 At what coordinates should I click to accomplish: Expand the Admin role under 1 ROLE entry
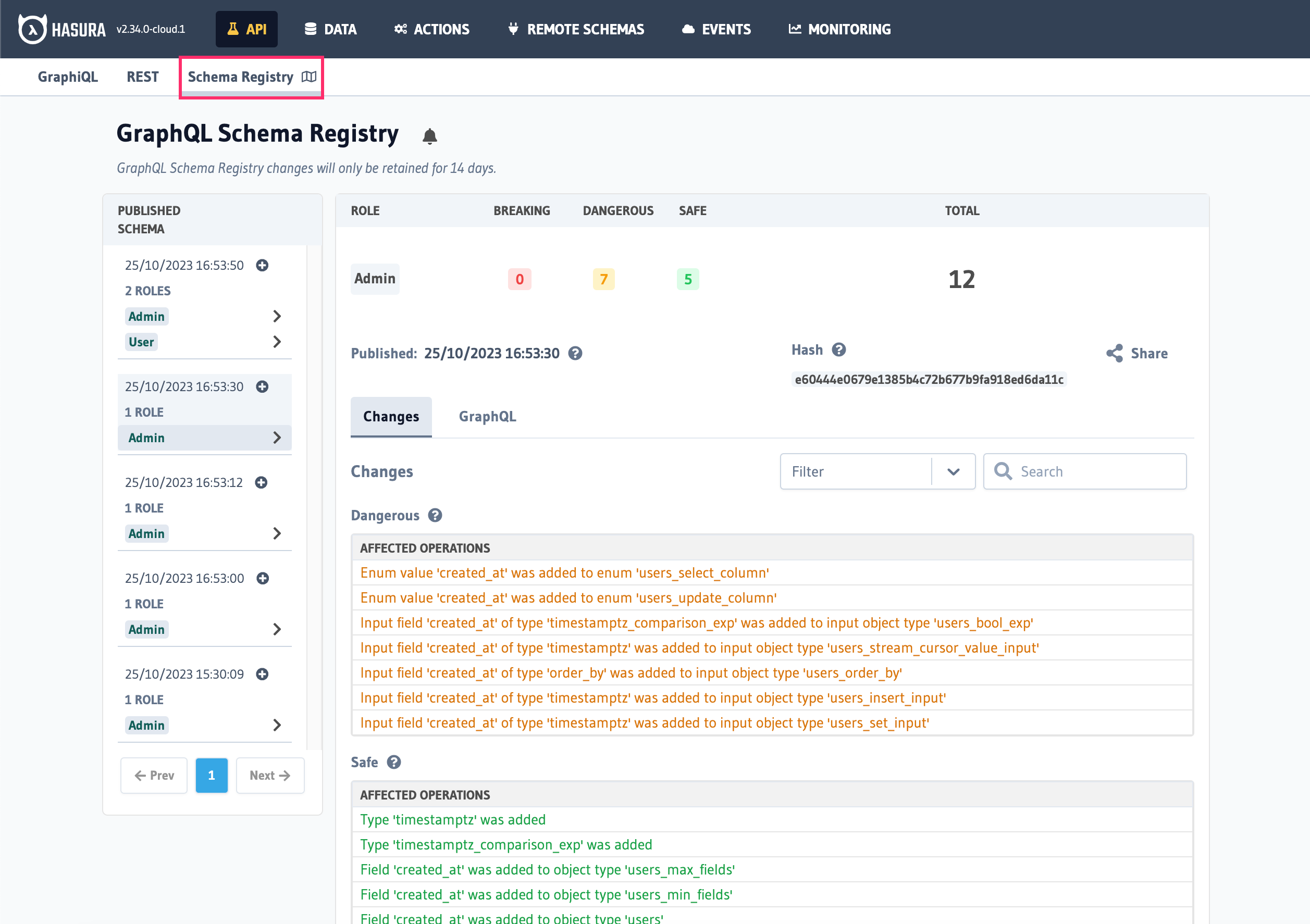click(278, 438)
